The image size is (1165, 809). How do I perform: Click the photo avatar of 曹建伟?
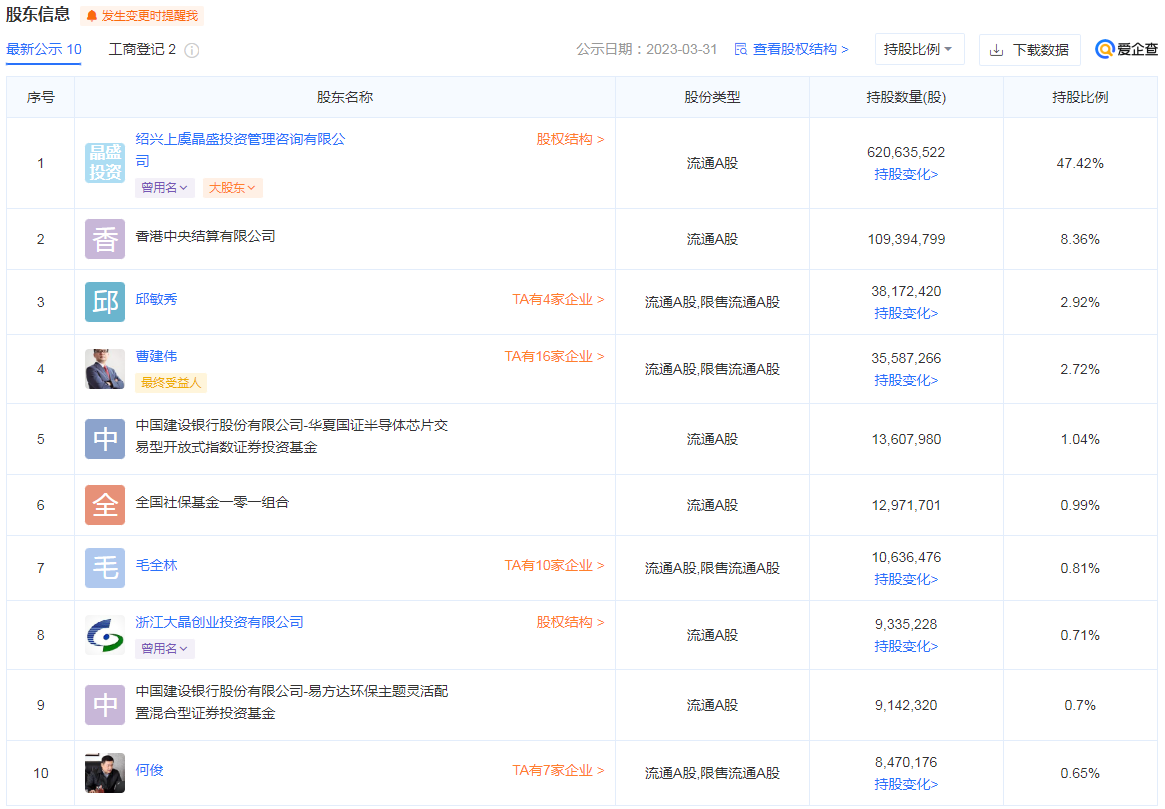click(105, 369)
